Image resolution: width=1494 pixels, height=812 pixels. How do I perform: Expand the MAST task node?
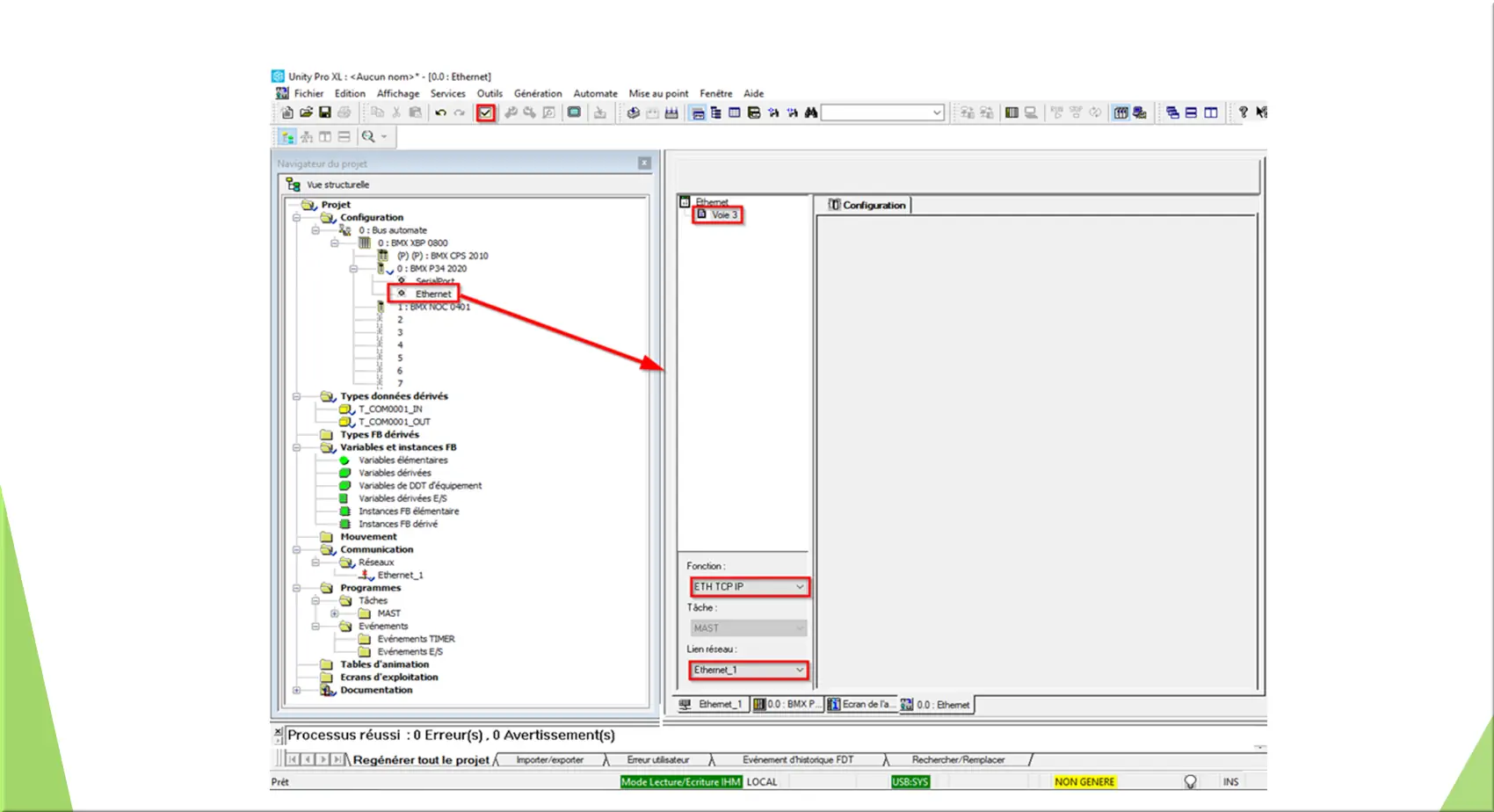[334, 613]
